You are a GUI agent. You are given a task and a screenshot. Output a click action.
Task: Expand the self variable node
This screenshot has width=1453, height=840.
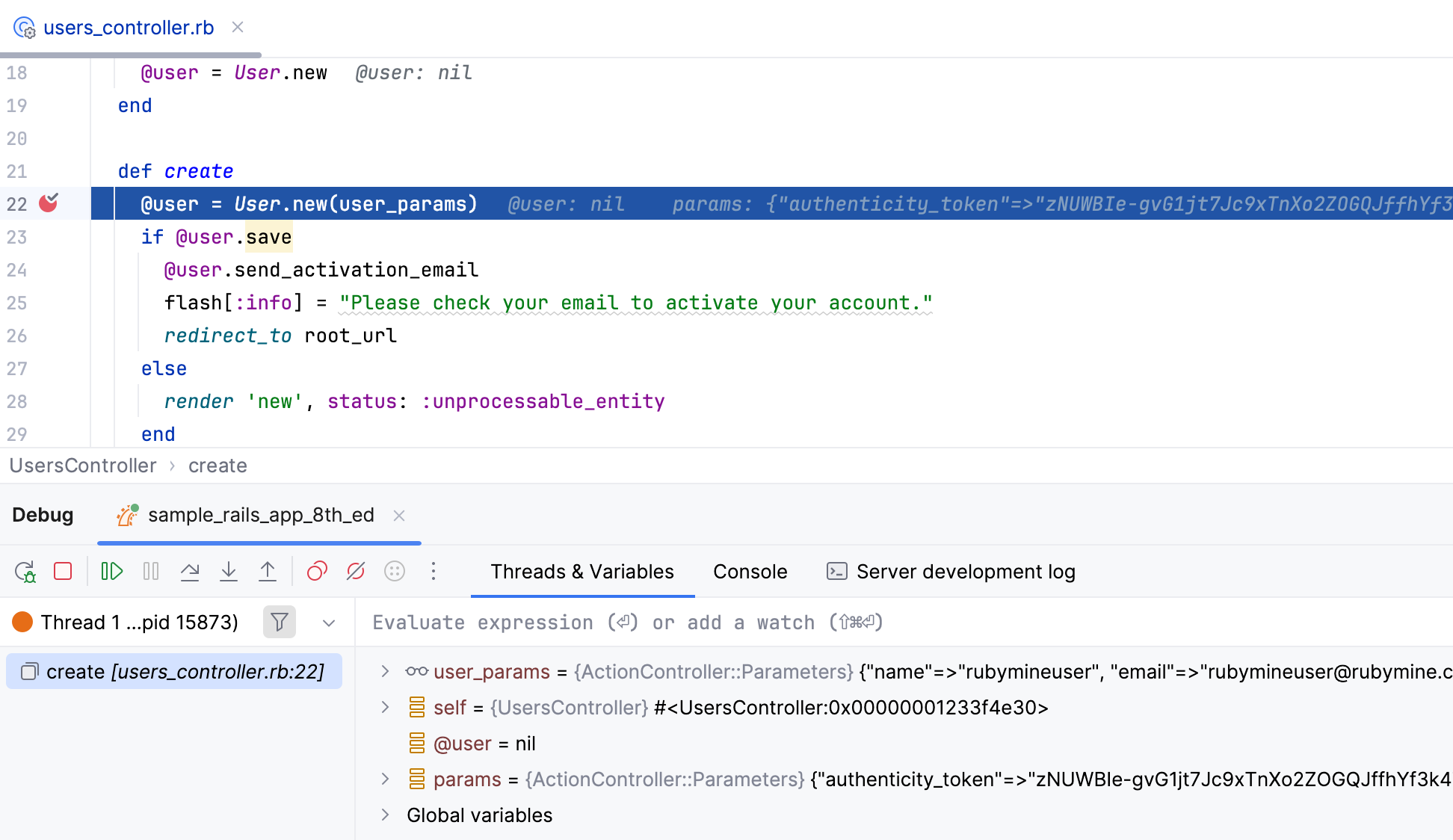coord(385,707)
